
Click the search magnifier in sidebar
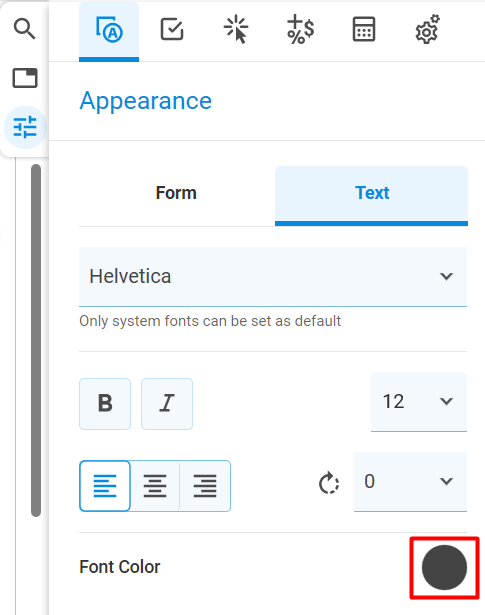click(25, 29)
